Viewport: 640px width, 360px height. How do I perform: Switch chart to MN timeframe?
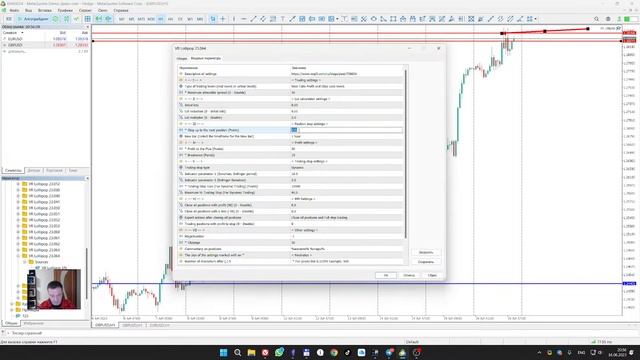click(200, 19)
